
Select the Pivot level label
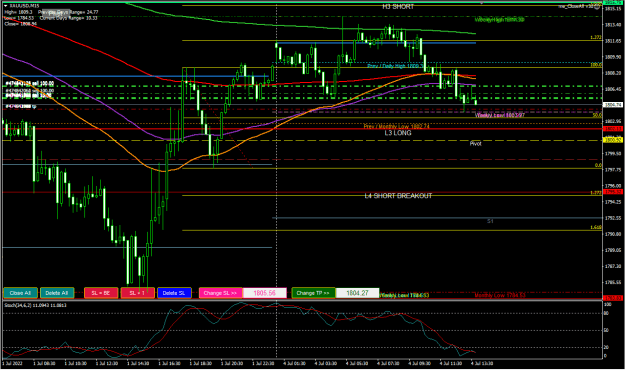(476, 144)
